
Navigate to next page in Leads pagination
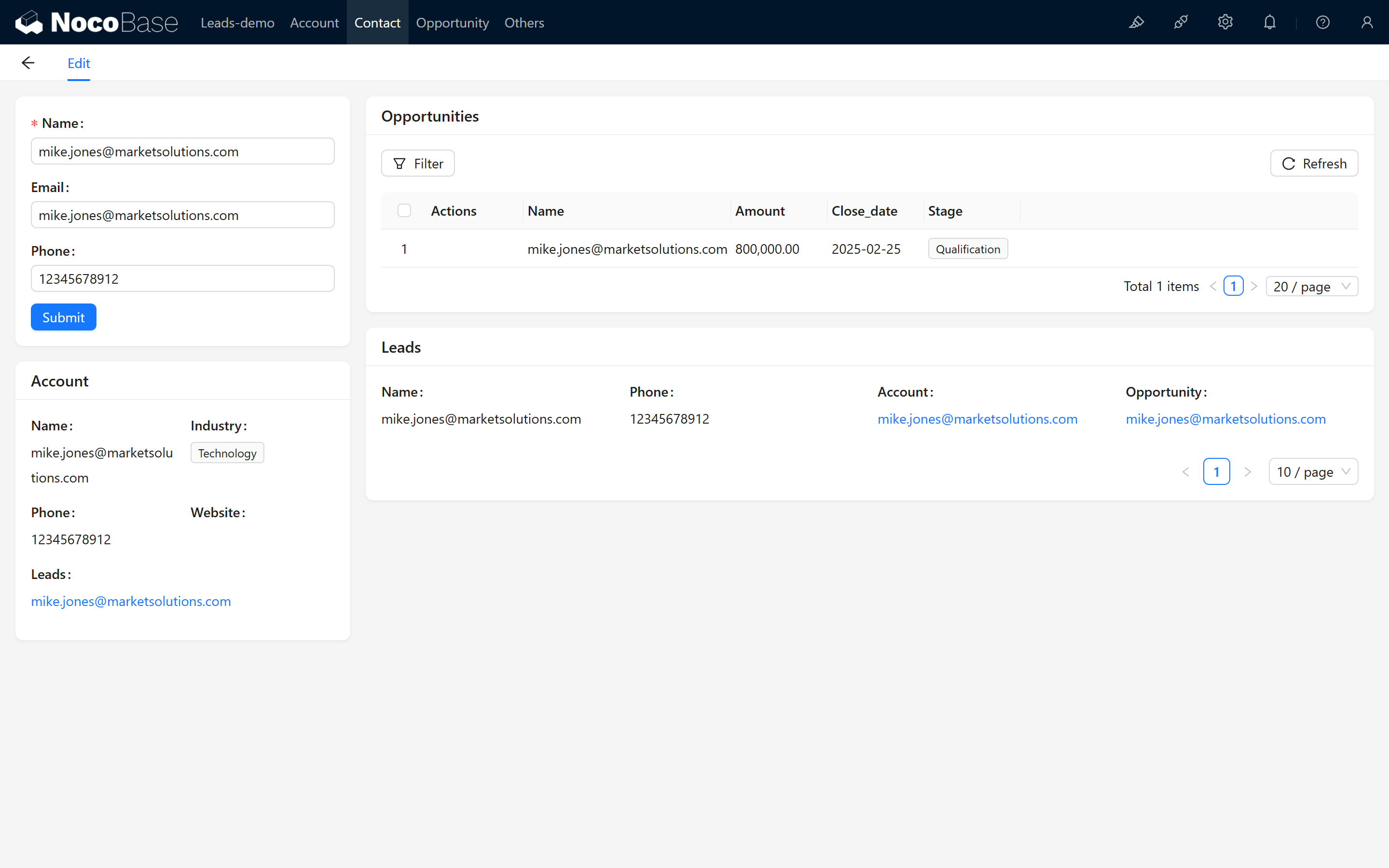coord(1248,470)
